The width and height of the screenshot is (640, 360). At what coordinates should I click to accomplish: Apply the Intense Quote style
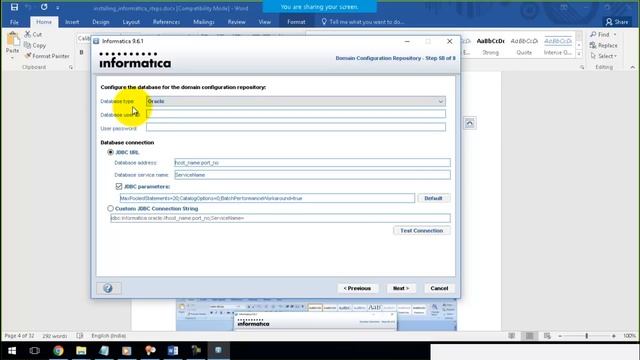point(558,46)
